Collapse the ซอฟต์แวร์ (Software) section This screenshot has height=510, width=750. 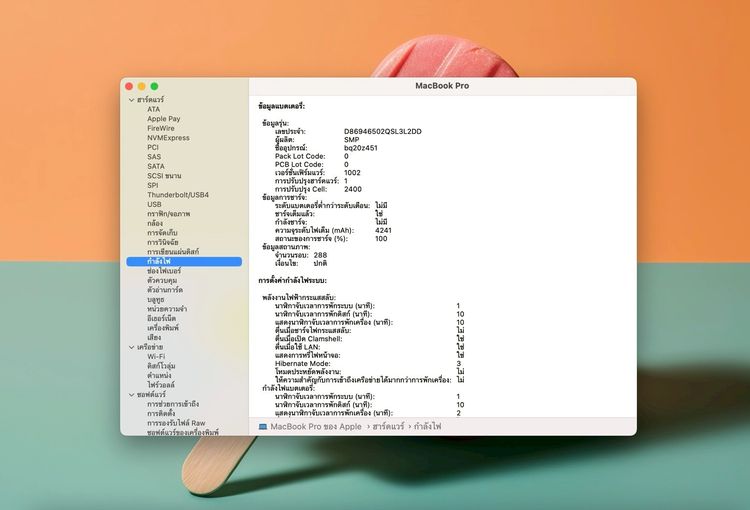click(x=130, y=394)
